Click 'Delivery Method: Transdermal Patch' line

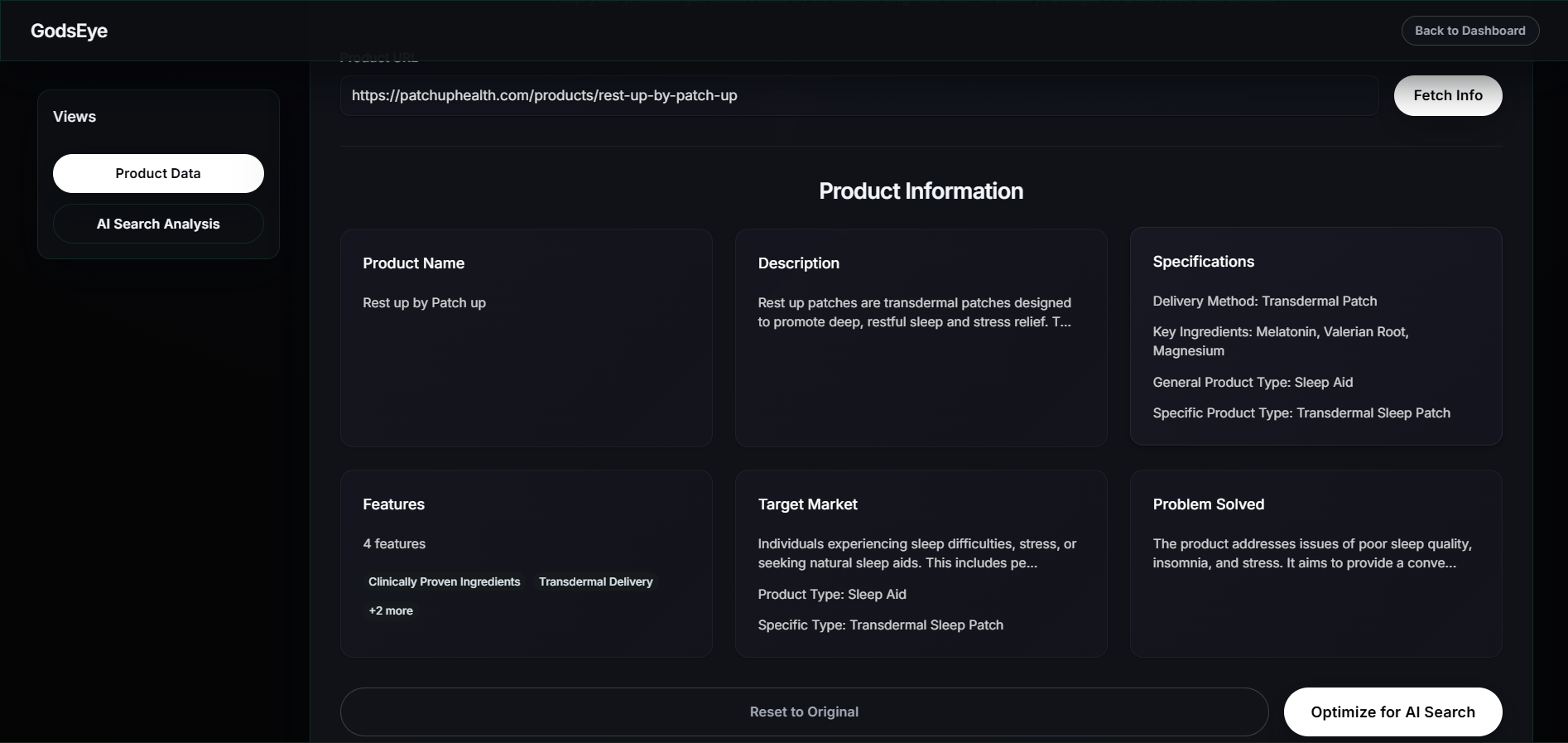pyautogui.click(x=1264, y=302)
